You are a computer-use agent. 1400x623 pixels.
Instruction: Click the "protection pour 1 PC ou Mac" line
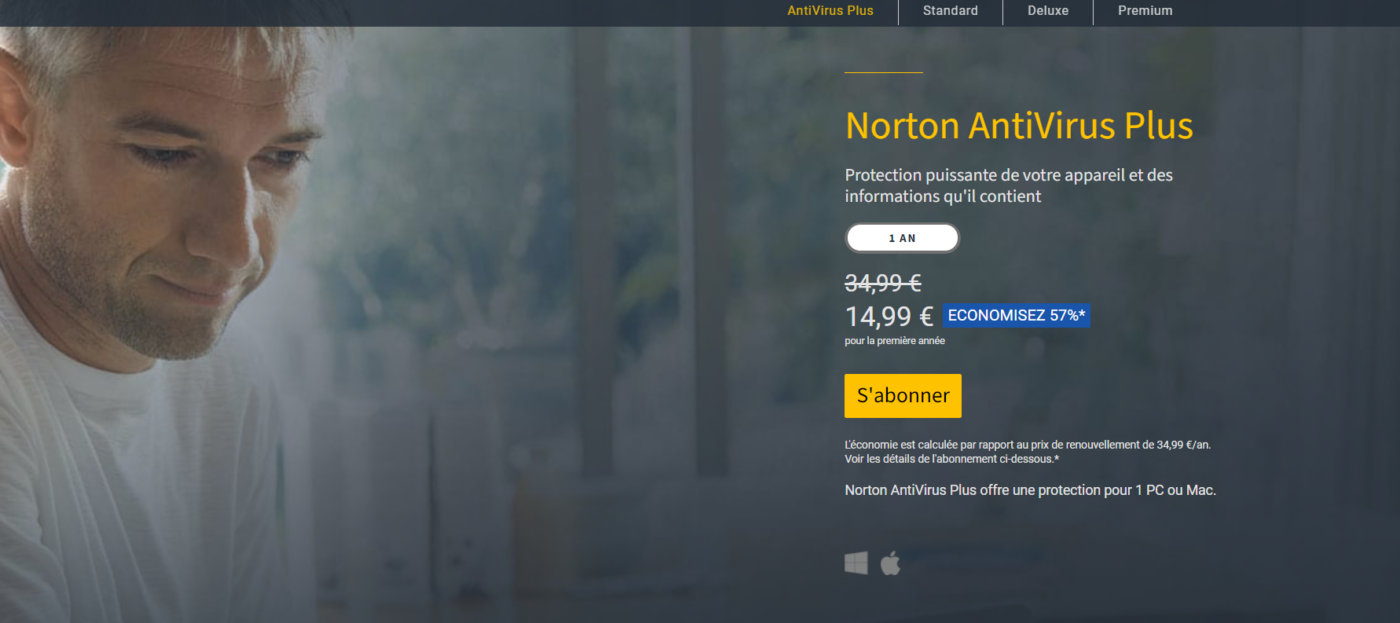pyautogui.click(x=1030, y=490)
